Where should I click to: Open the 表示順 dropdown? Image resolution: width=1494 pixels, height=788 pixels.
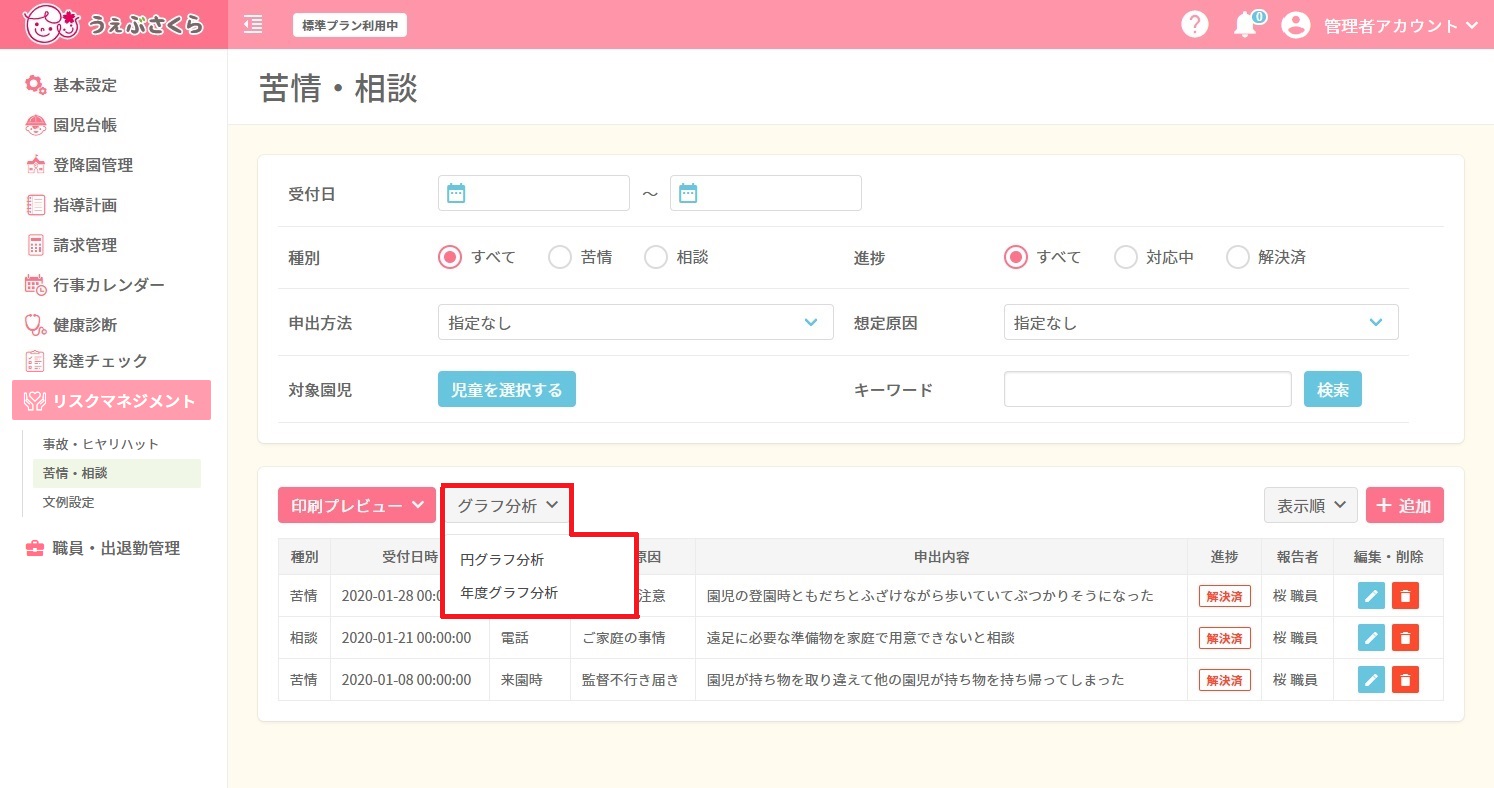pos(1311,506)
